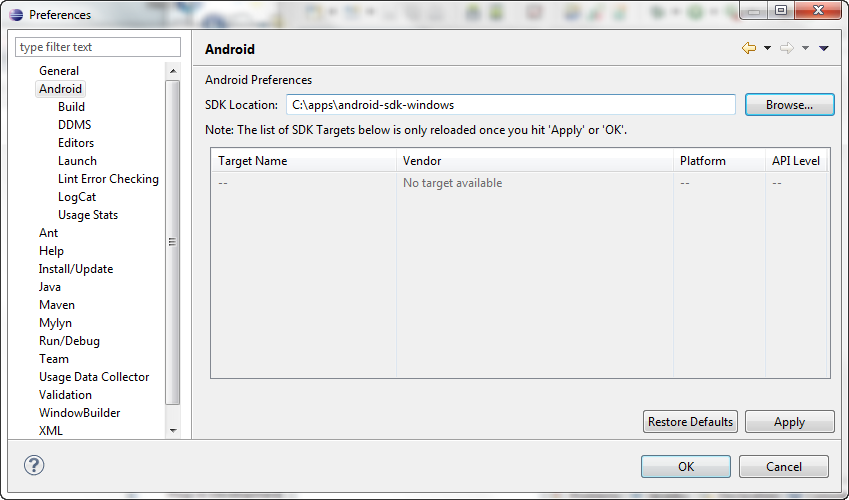Viewport: 849px width, 500px height.
Task: Open the forward history dropdown arrow
Action: [x=805, y=48]
